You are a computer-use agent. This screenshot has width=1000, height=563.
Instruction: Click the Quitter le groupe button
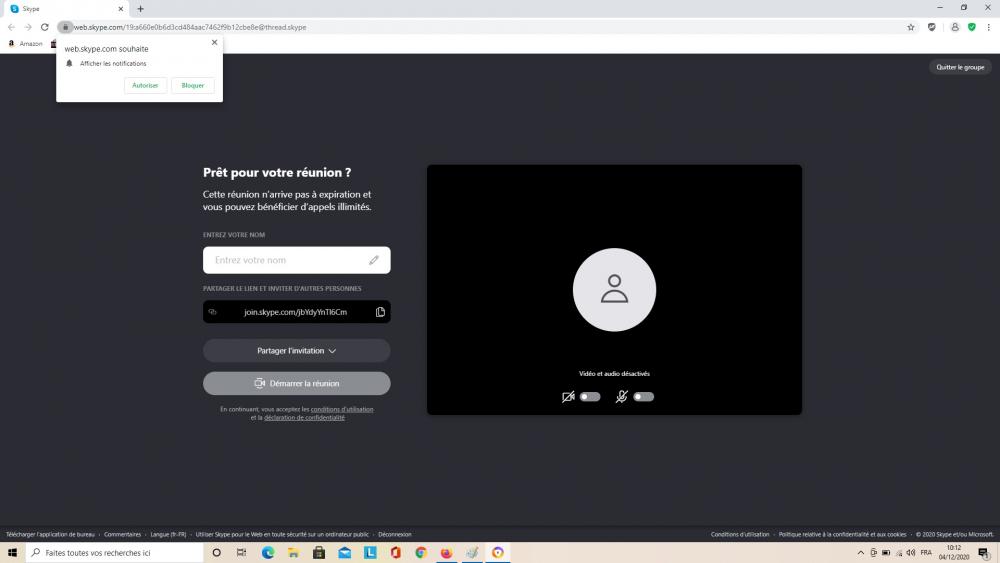tap(960, 67)
